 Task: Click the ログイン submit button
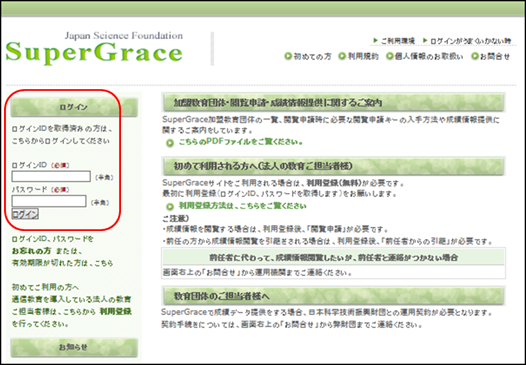tap(25, 214)
